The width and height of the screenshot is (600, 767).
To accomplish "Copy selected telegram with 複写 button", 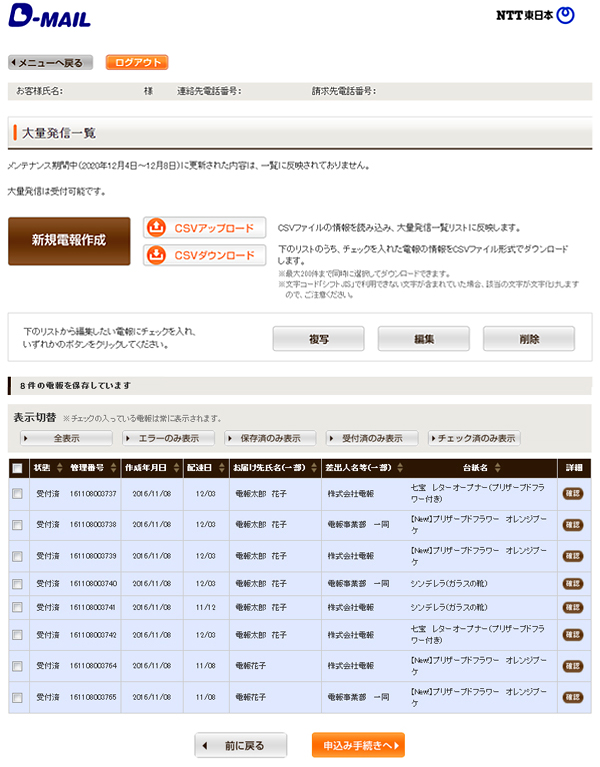I will tap(318, 338).
